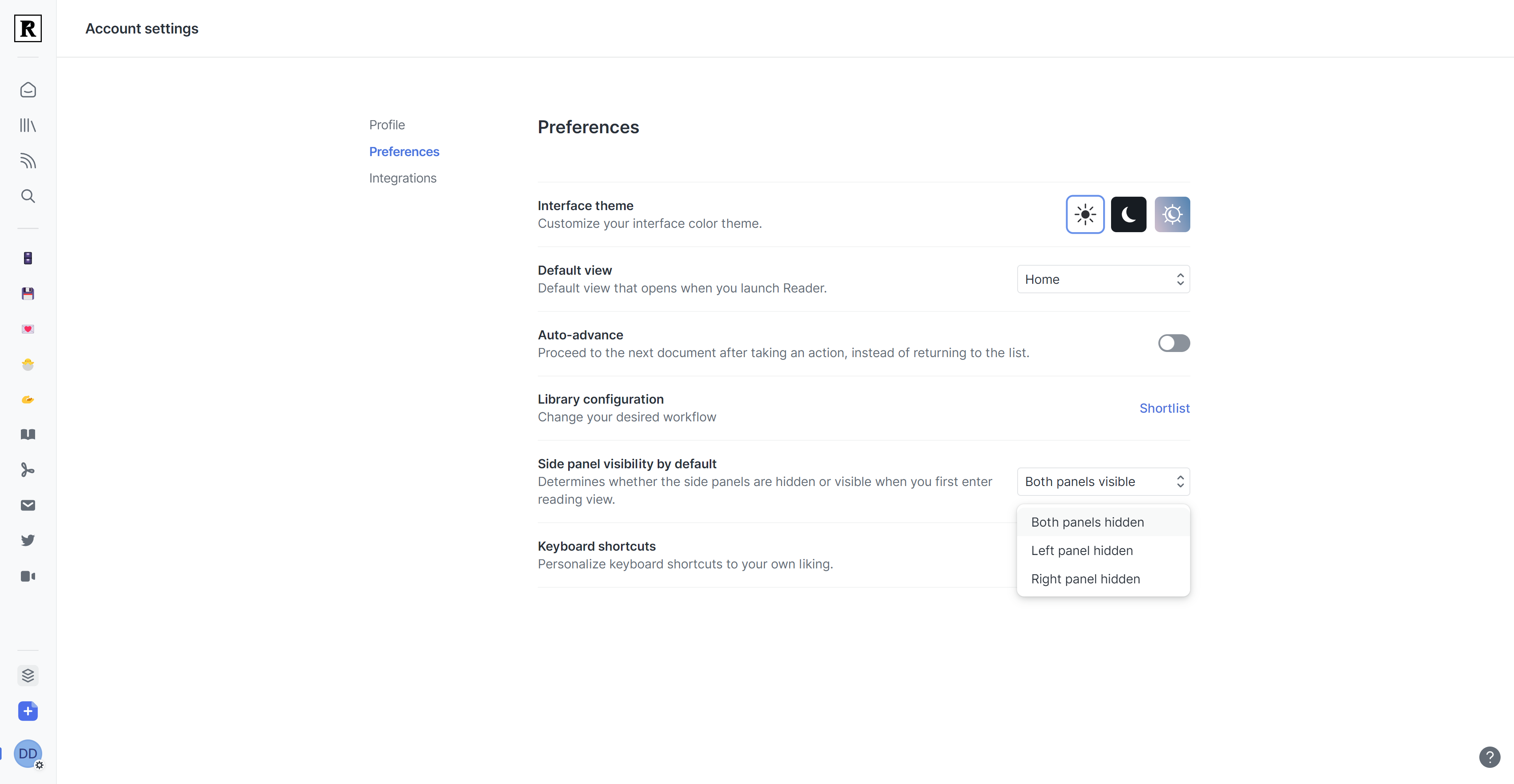This screenshot has height=784, width=1514.
Task: Collapse the Both panels visible dropdown
Action: coord(1103,481)
